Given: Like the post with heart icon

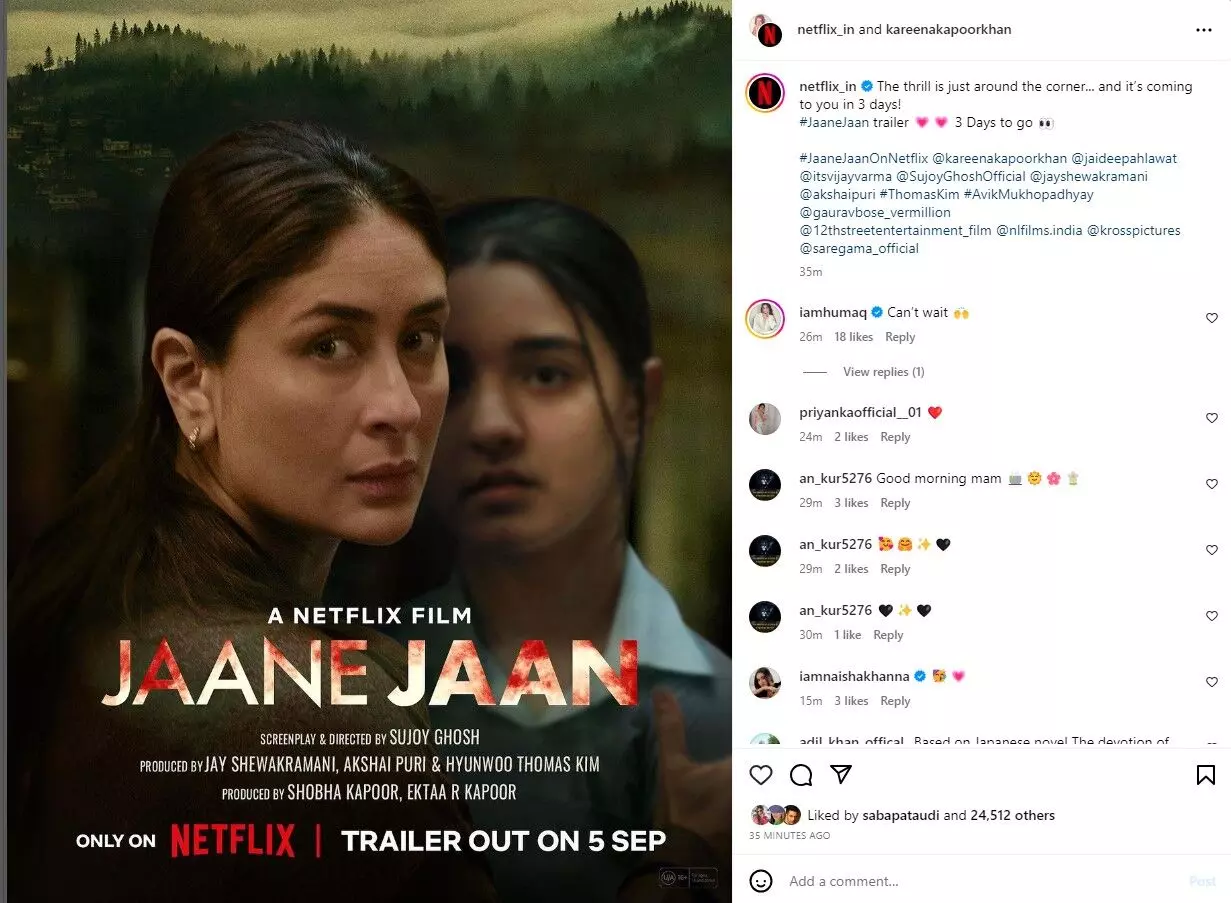Looking at the screenshot, I should click(x=761, y=775).
